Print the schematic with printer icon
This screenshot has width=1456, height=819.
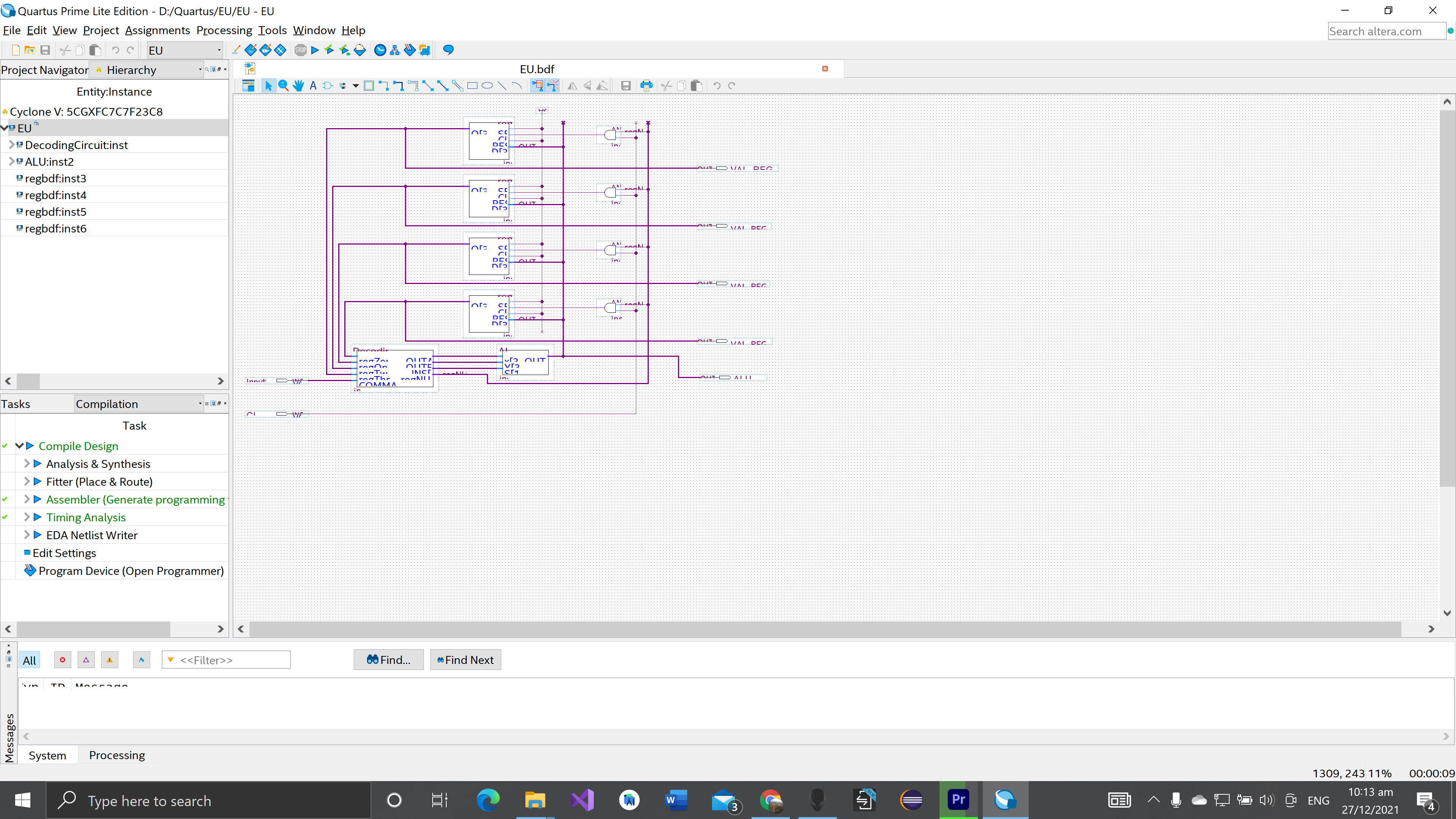(x=646, y=86)
